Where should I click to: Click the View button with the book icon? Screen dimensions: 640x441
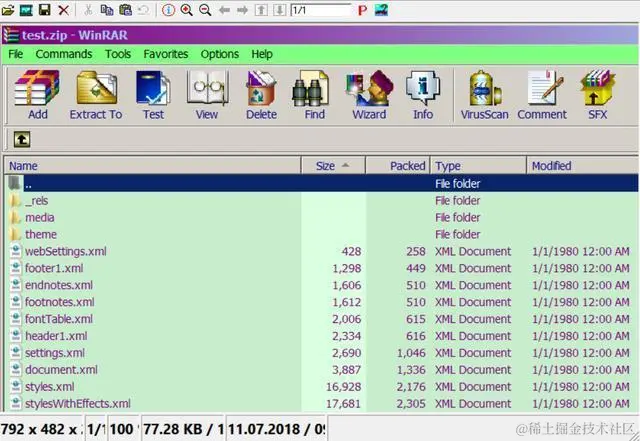pyautogui.click(x=207, y=96)
